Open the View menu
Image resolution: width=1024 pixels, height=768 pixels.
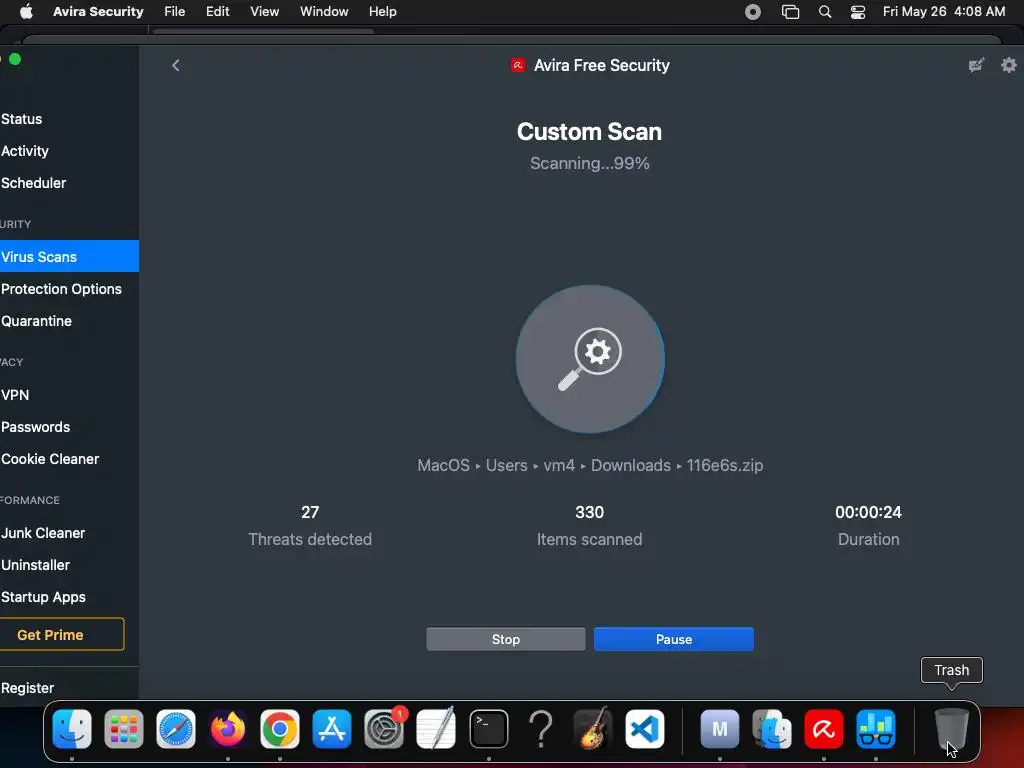pyautogui.click(x=264, y=12)
